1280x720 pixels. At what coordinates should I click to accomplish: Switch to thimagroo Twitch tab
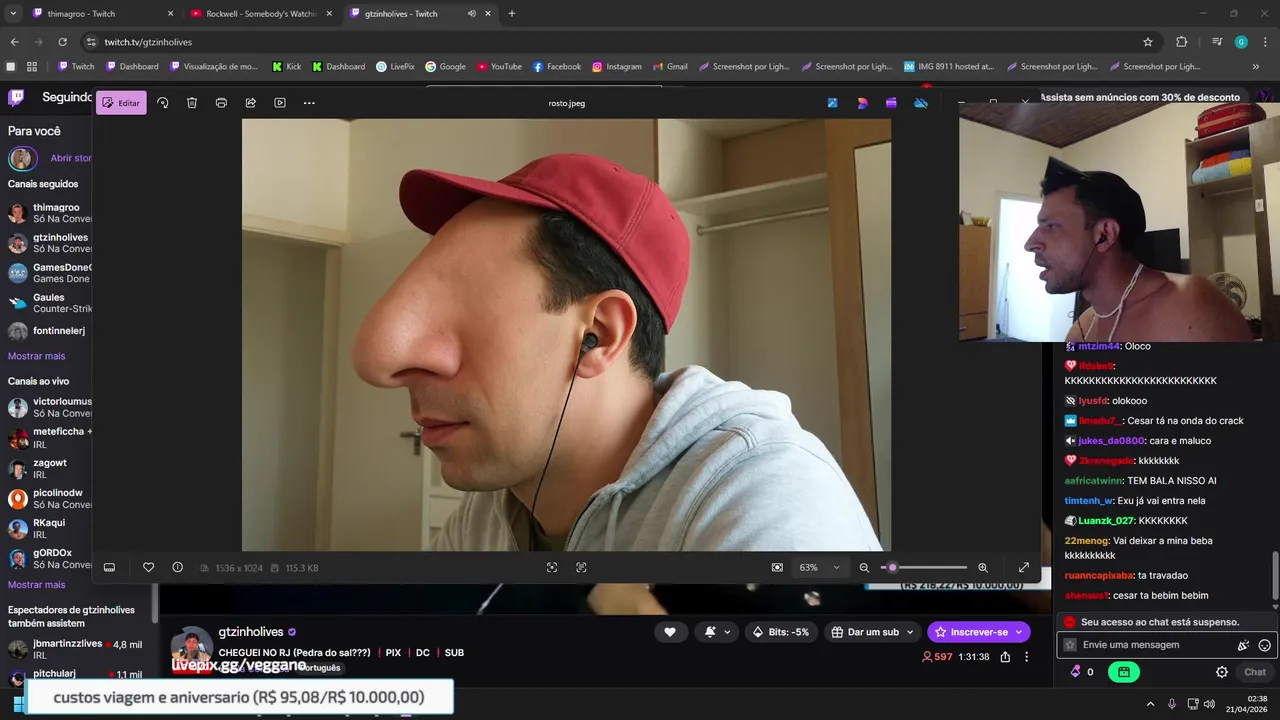click(x=102, y=14)
